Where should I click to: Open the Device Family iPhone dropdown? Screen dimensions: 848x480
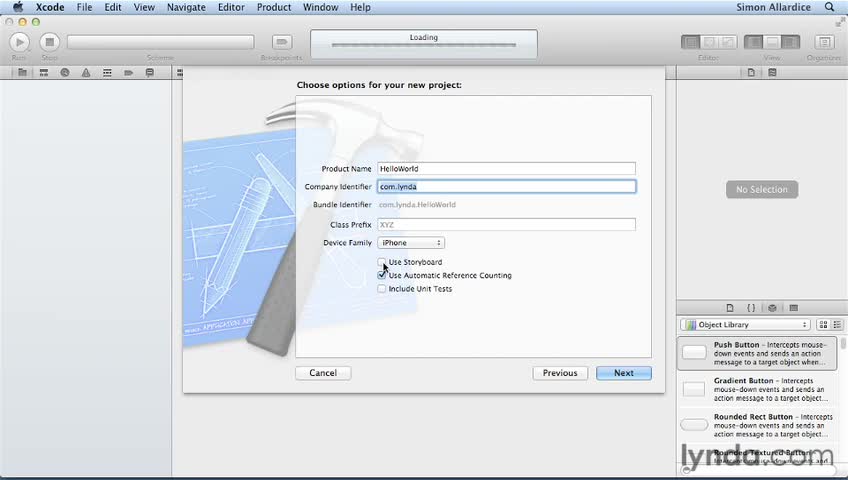point(411,243)
